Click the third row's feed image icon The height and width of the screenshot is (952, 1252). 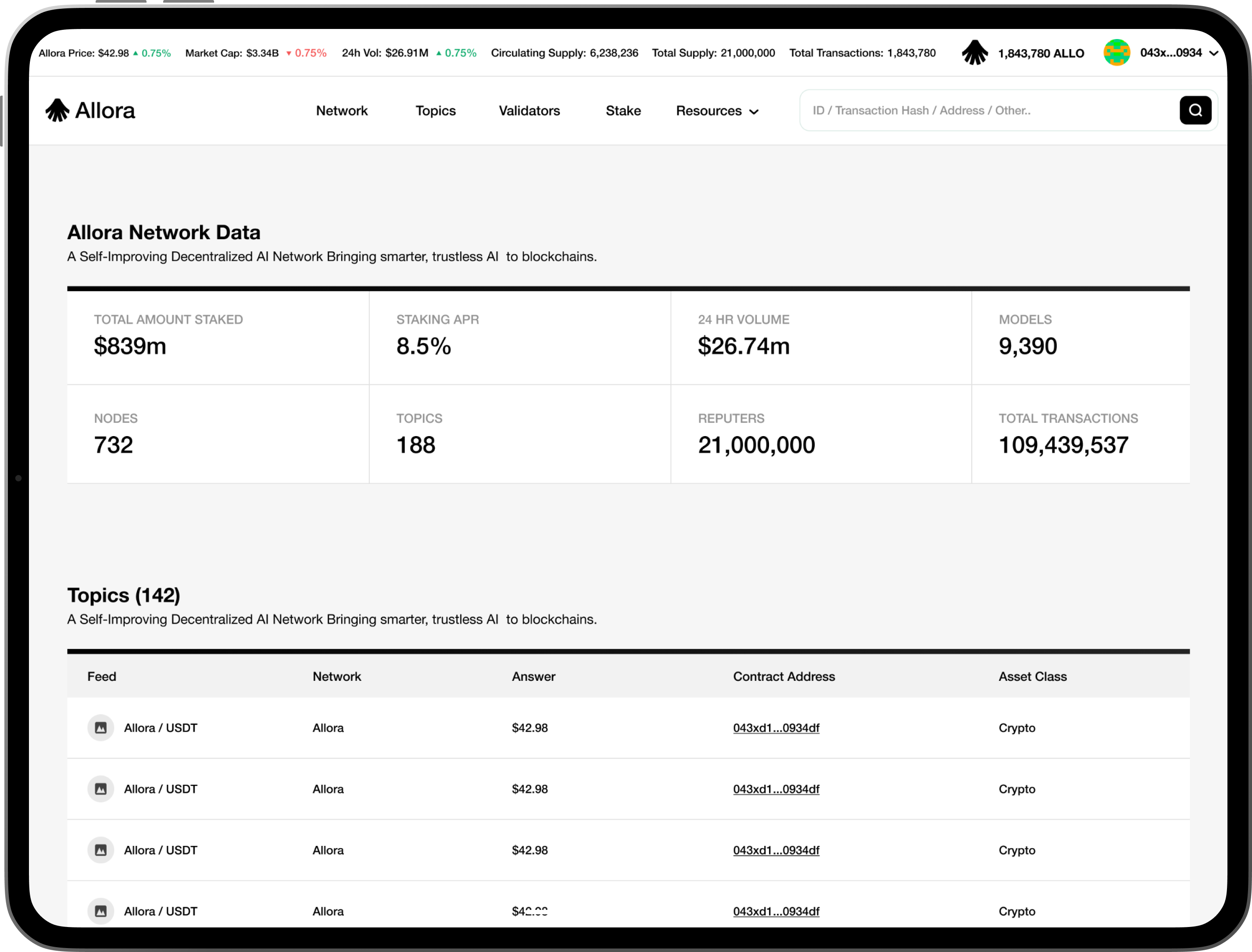point(101,850)
